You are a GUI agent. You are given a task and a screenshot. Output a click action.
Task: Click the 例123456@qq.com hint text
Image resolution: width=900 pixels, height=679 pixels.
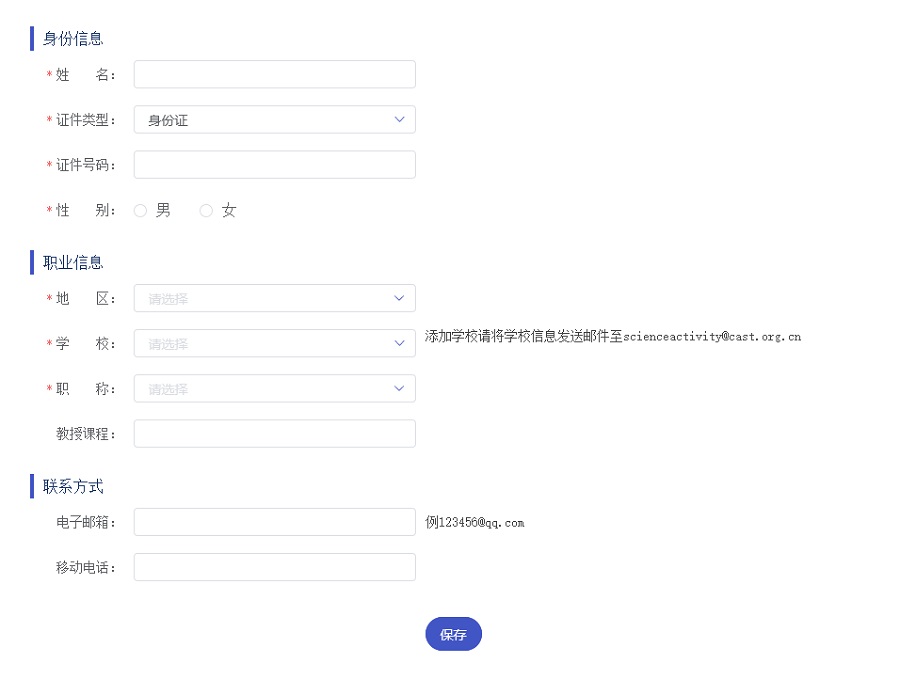click(x=474, y=522)
